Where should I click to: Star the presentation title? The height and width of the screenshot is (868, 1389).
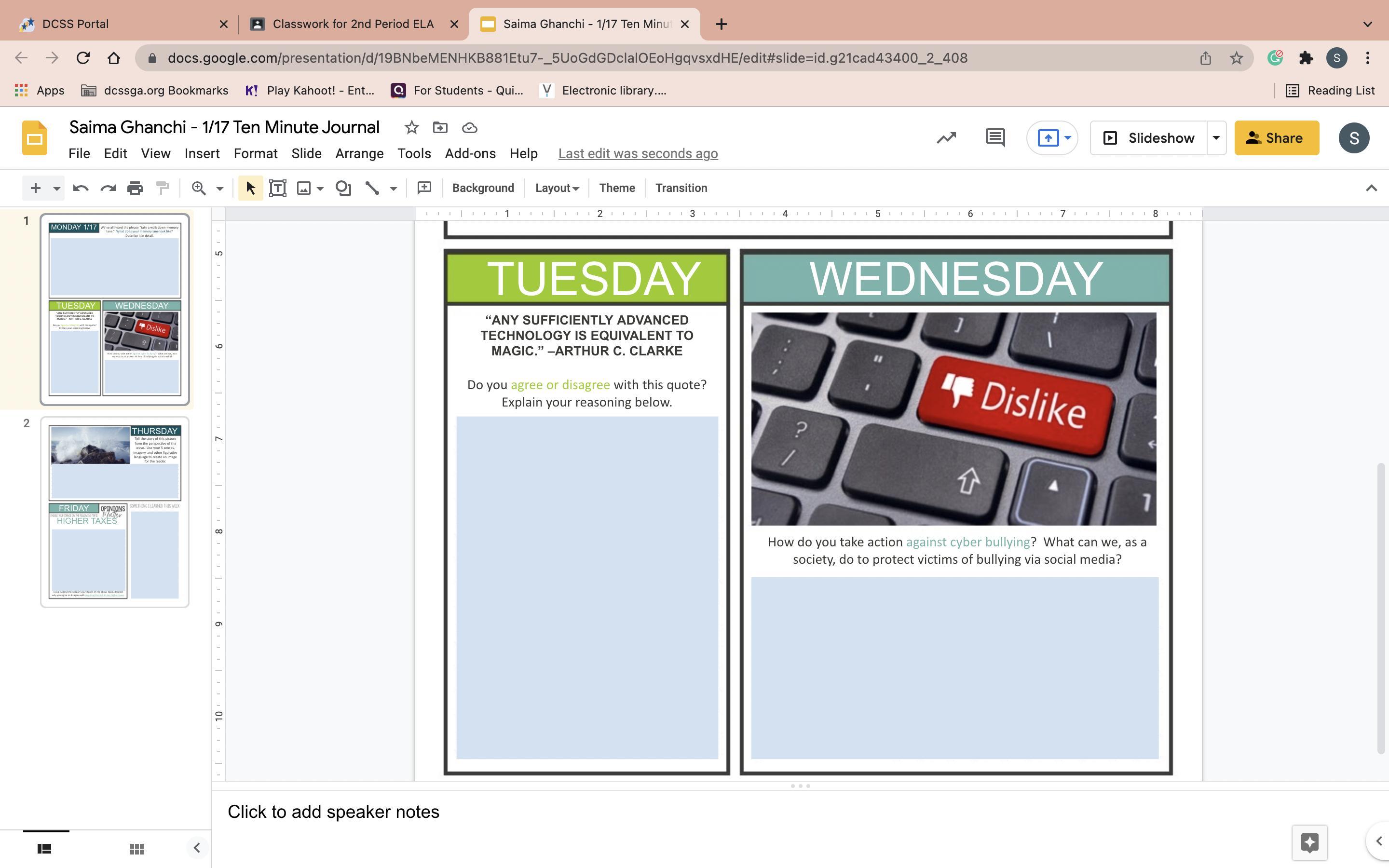click(x=411, y=127)
